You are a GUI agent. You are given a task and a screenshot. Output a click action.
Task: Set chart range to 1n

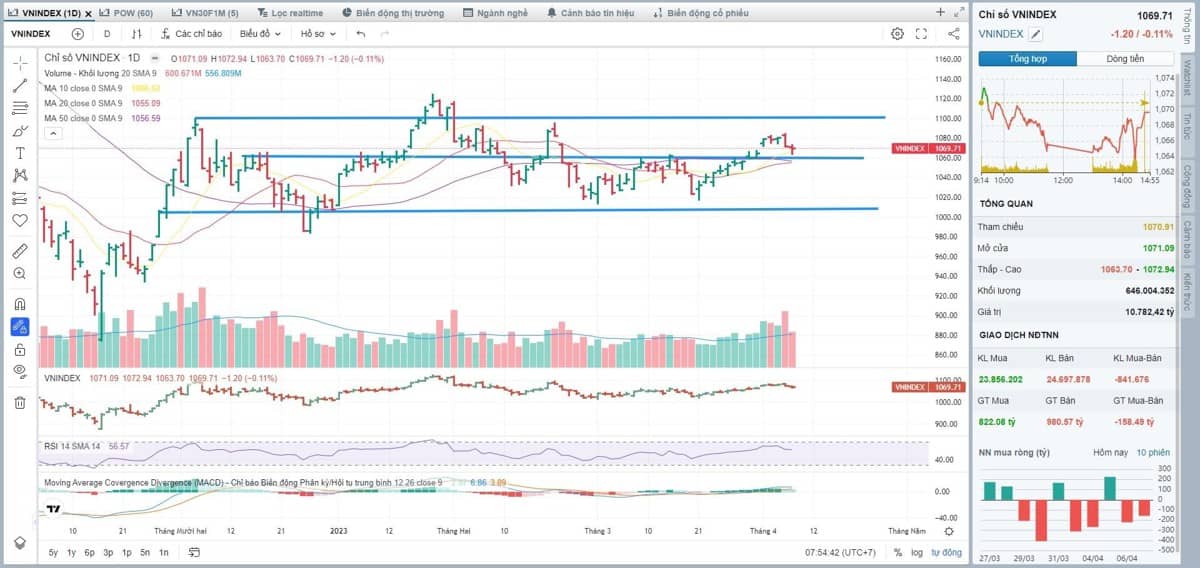click(x=164, y=552)
